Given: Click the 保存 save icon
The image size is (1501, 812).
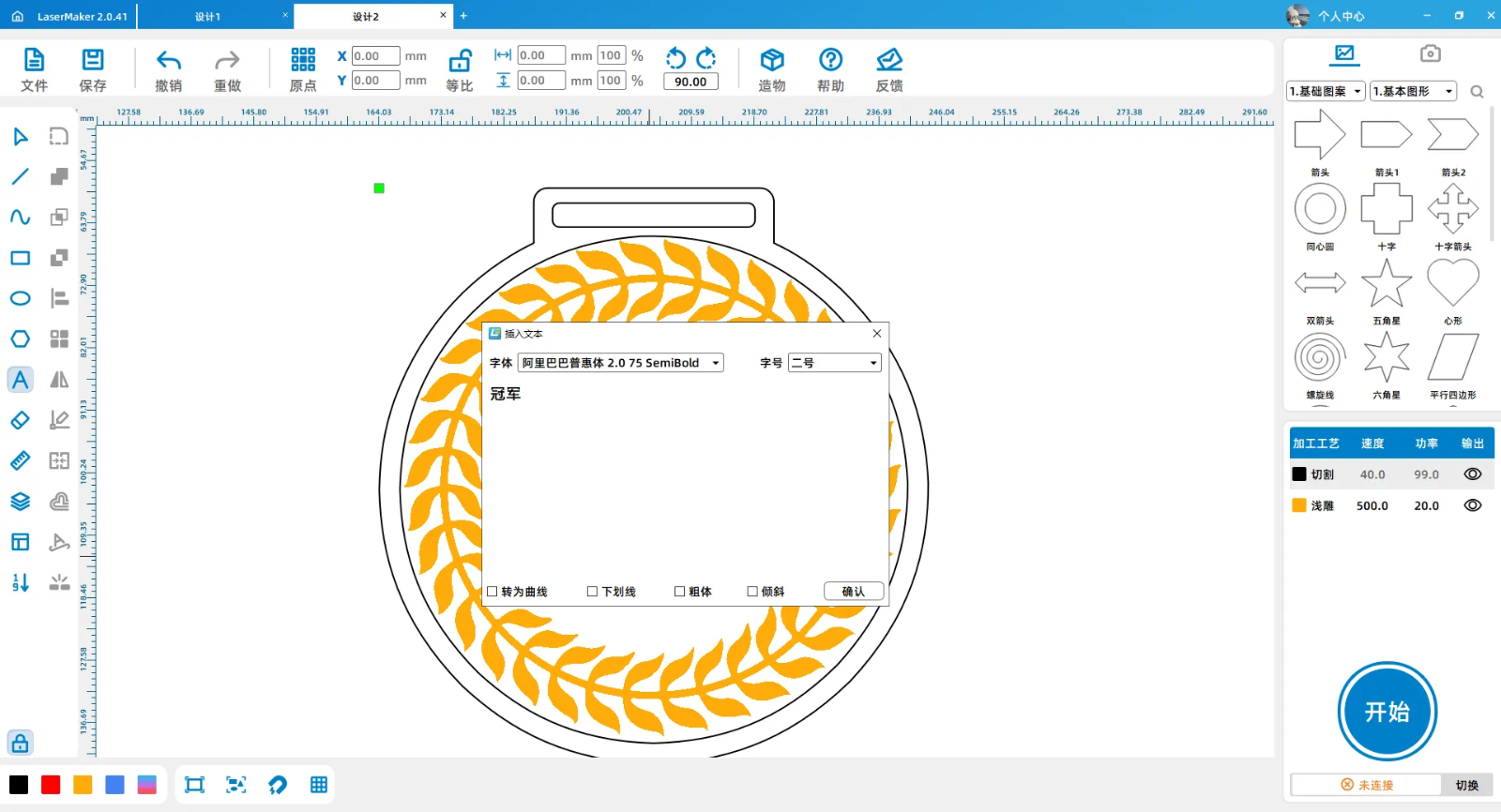Looking at the screenshot, I should pos(93,61).
